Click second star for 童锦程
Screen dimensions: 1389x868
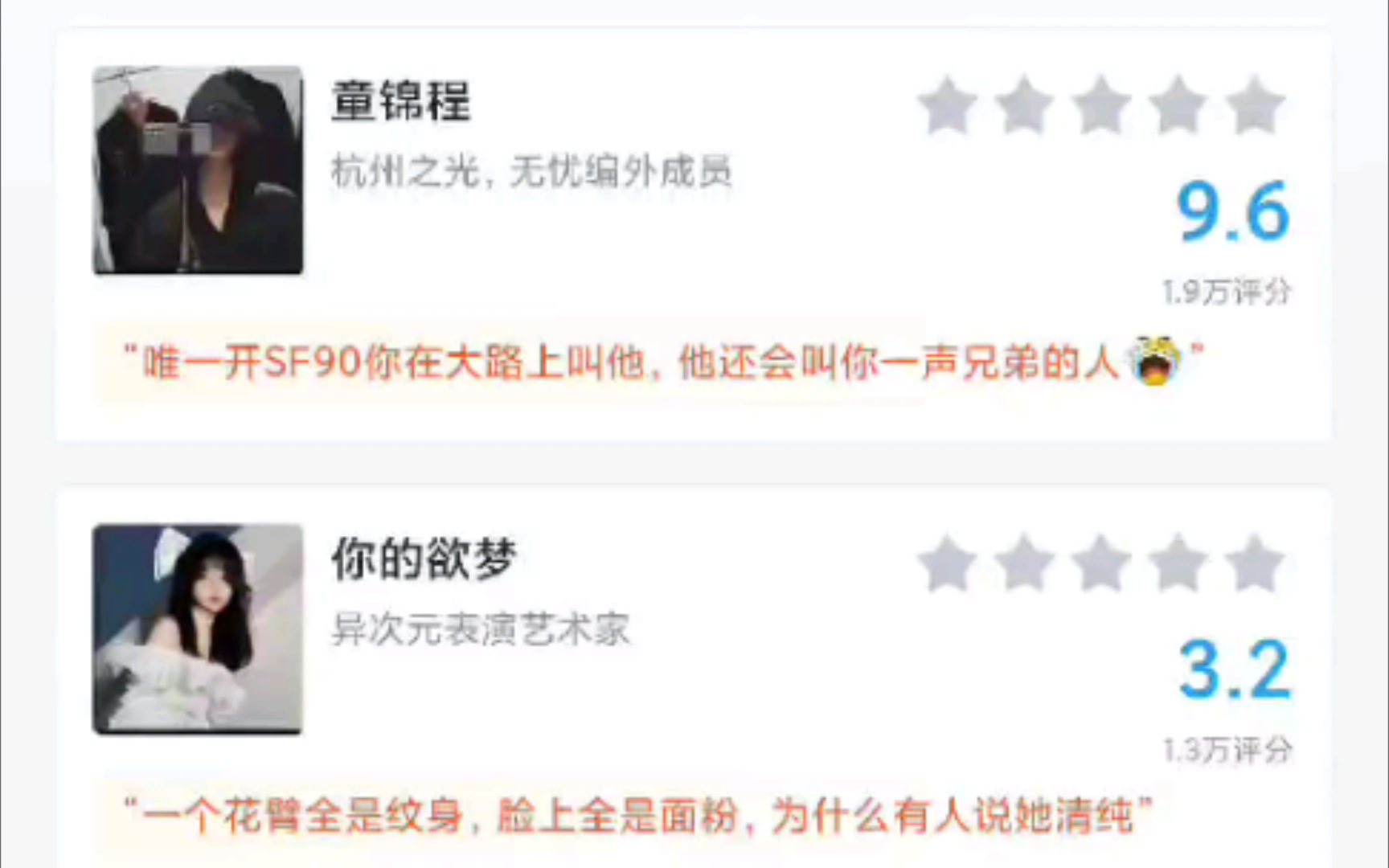pyautogui.click(x=1024, y=105)
